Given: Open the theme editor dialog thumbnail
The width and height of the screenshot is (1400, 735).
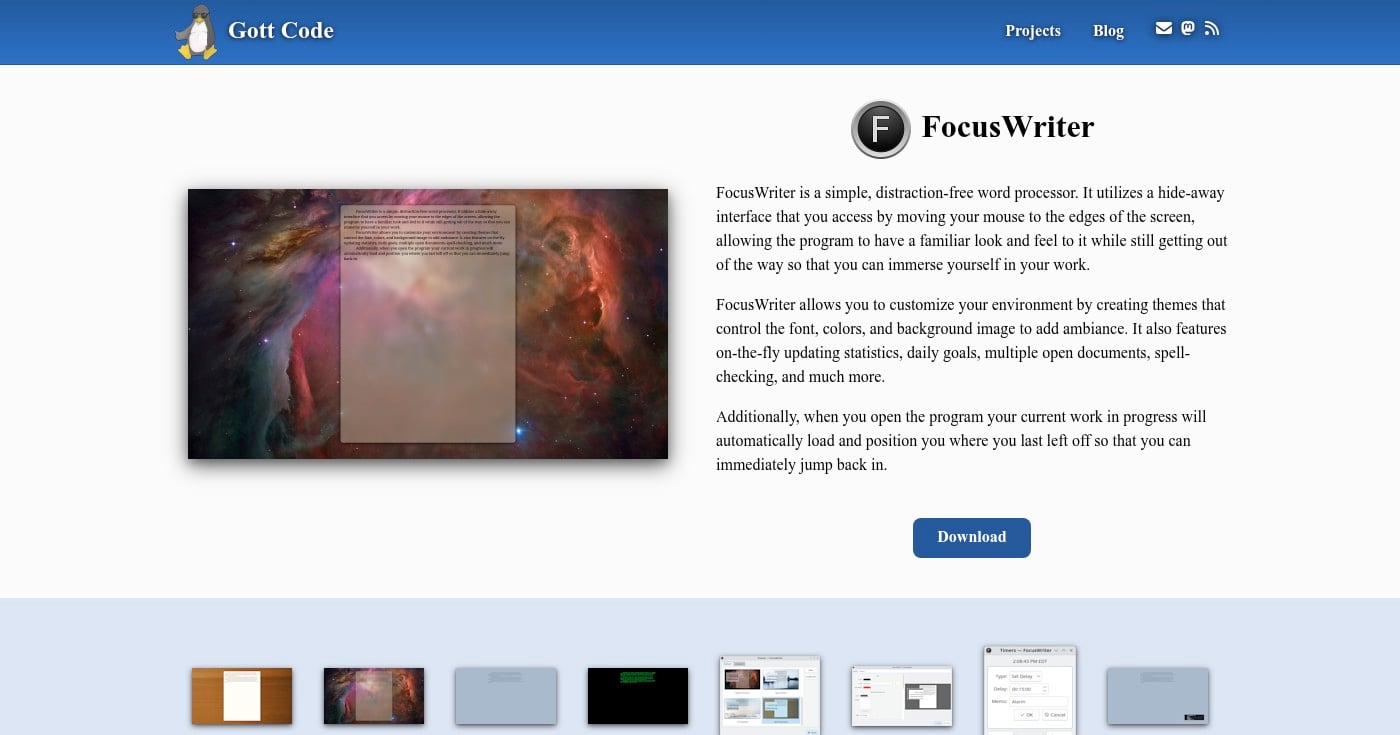Looking at the screenshot, I should [x=902, y=696].
